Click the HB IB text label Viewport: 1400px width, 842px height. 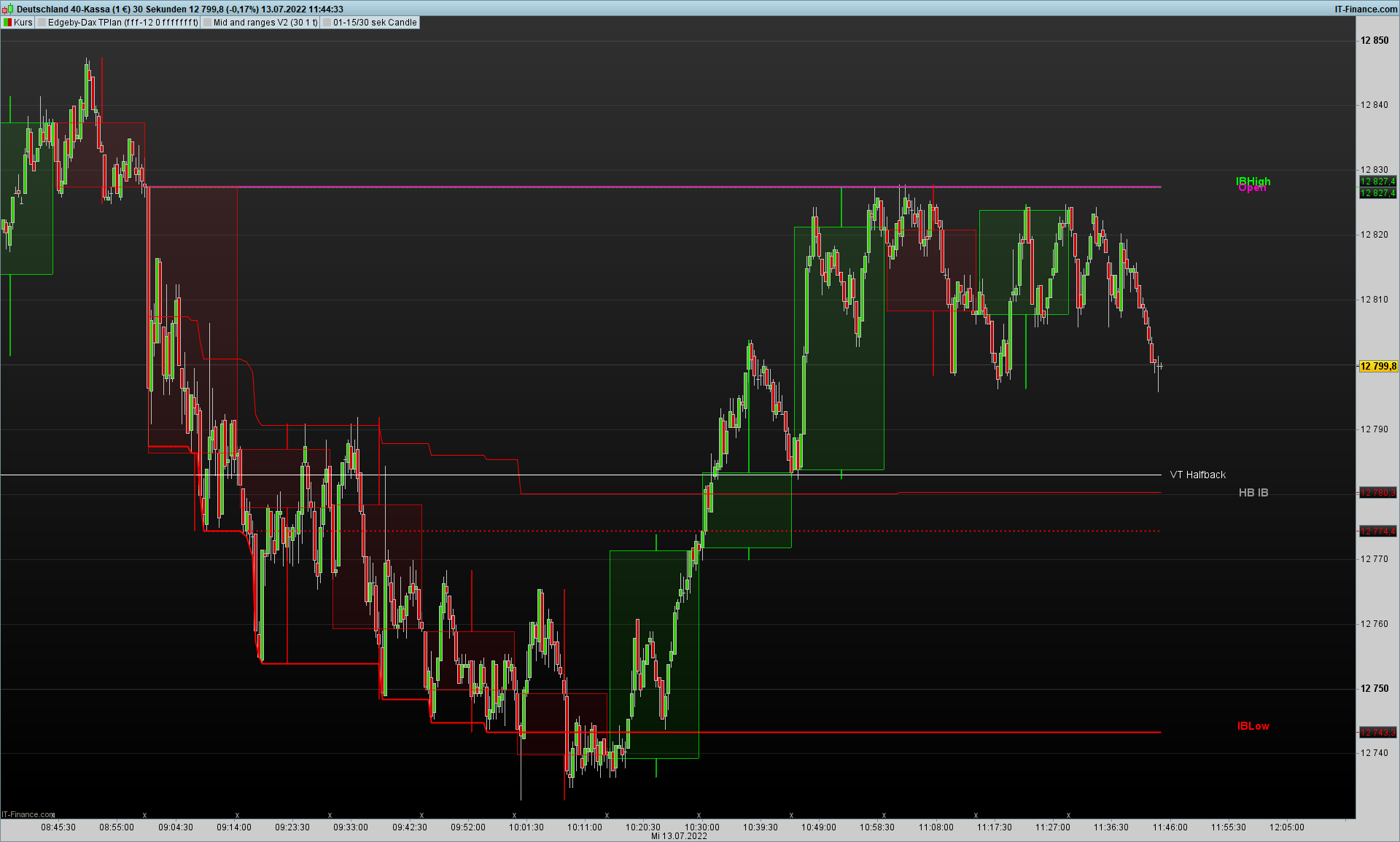coord(1253,493)
